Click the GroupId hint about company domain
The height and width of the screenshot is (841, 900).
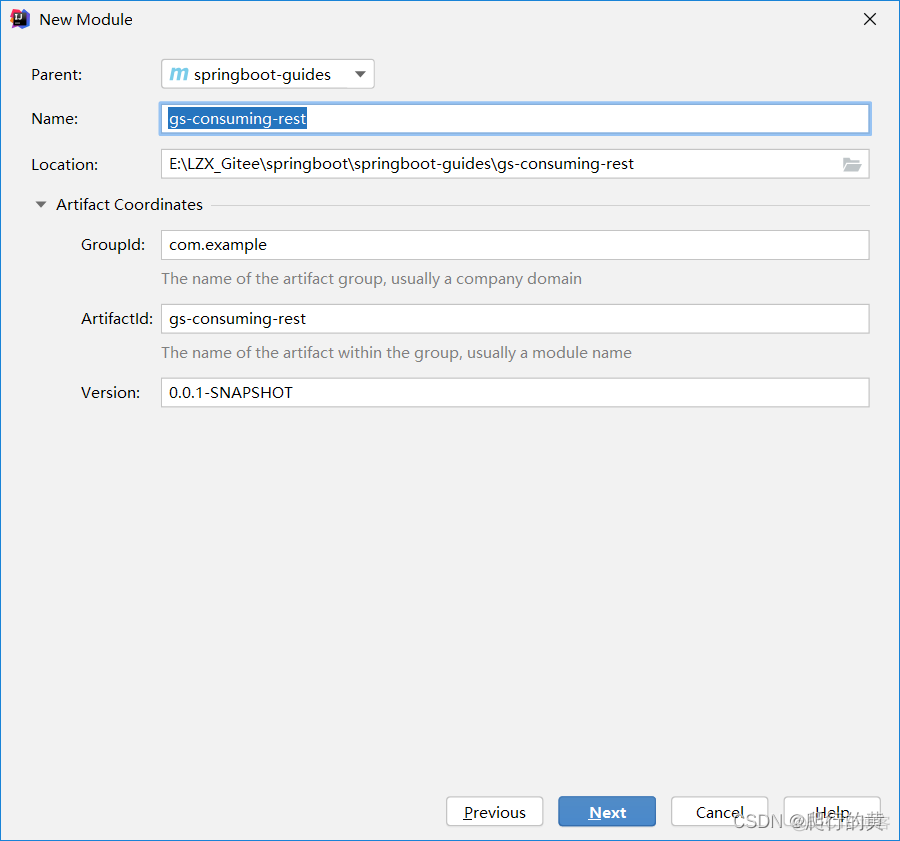371,279
